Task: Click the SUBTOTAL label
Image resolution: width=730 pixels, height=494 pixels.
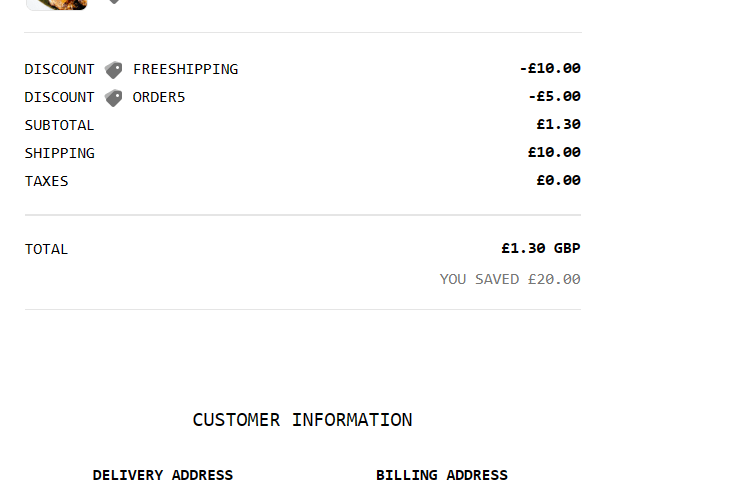Action: [59, 125]
